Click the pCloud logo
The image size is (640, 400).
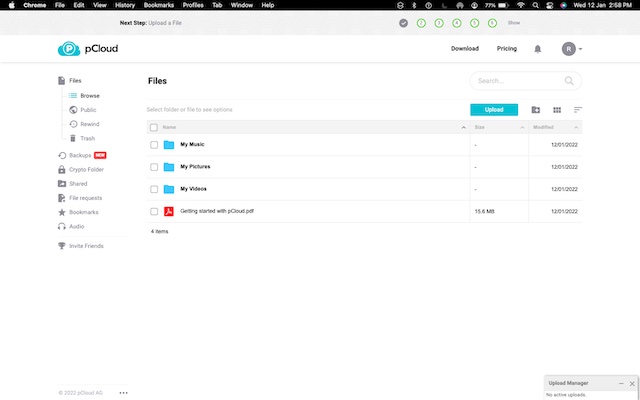pos(88,49)
